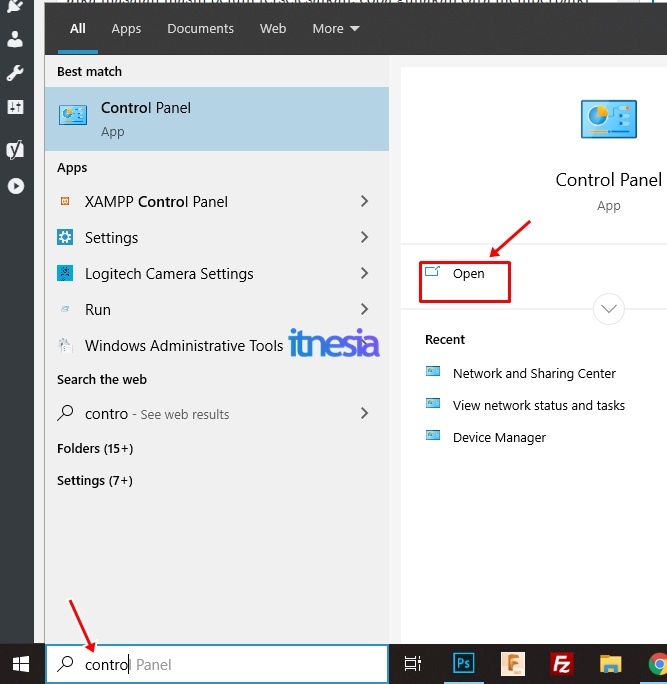Click the sliders settings icon in sidebar
Image resolution: width=667 pixels, height=684 pixels.
pyautogui.click(x=15, y=107)
